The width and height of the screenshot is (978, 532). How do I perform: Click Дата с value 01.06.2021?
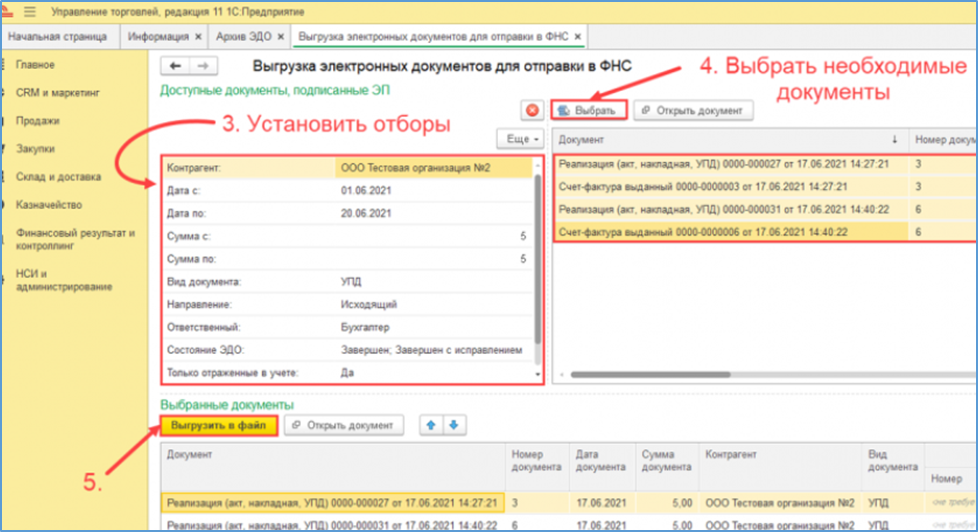pos(366,191)
